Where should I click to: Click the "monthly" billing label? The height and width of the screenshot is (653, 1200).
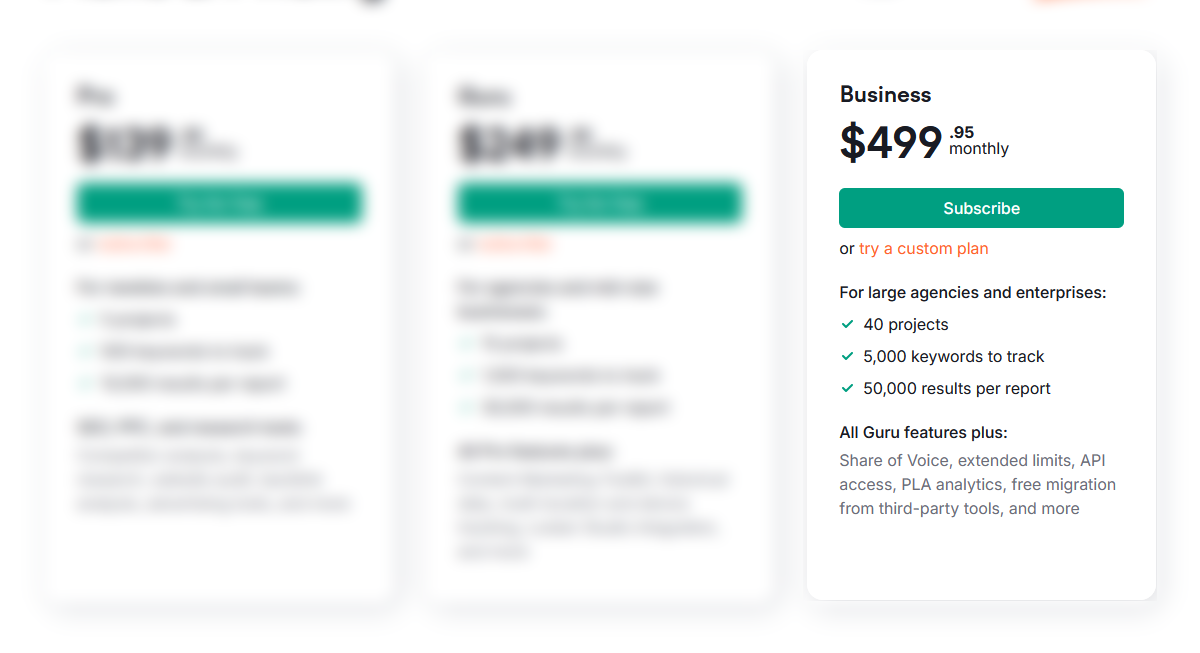[x=979, y=149]
